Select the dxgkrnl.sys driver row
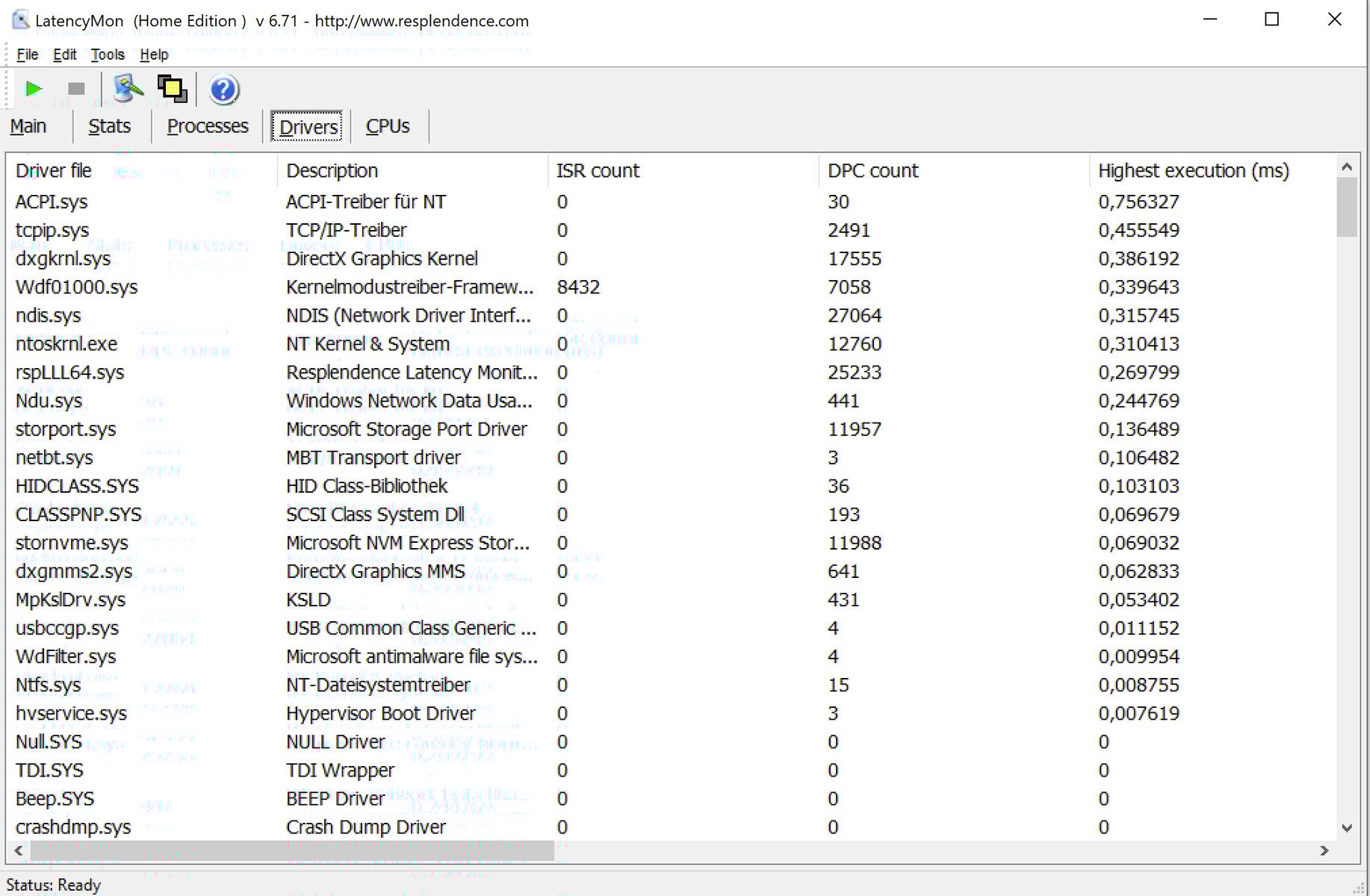1370x896 pixels. [x=672, y=258]
